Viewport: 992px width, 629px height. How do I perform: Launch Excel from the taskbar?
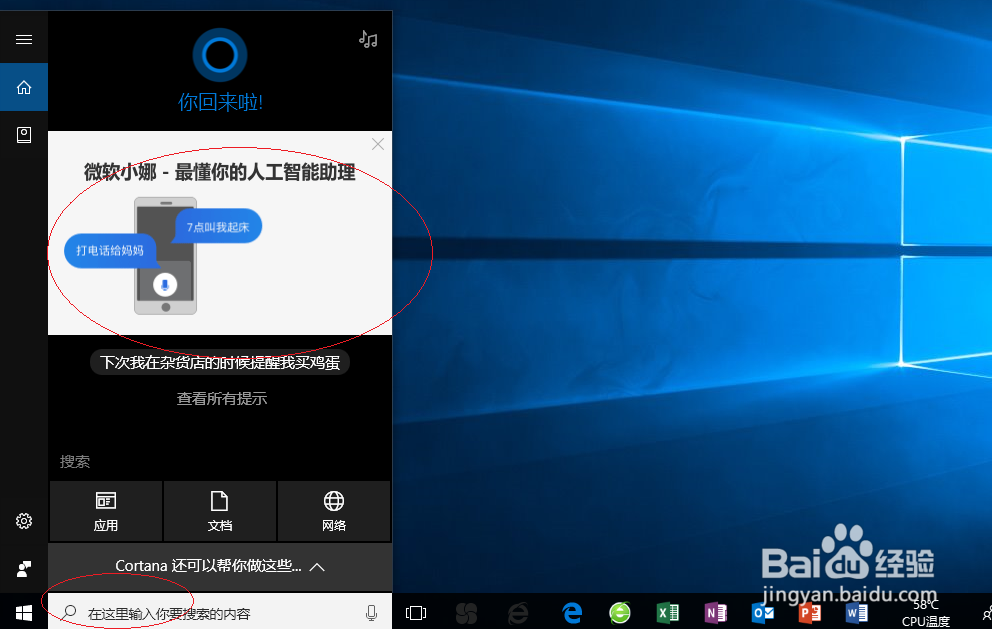point(668,613)
